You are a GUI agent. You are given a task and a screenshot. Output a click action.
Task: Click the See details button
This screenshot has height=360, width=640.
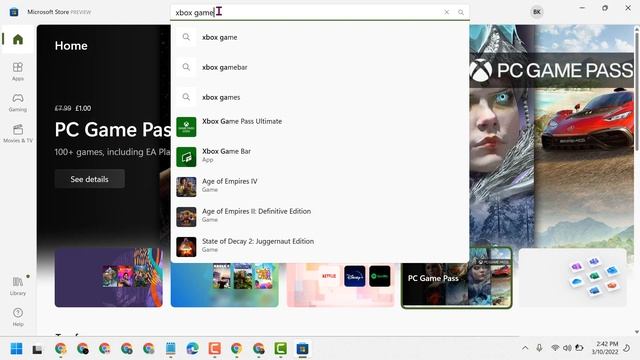tap(89, 179)
